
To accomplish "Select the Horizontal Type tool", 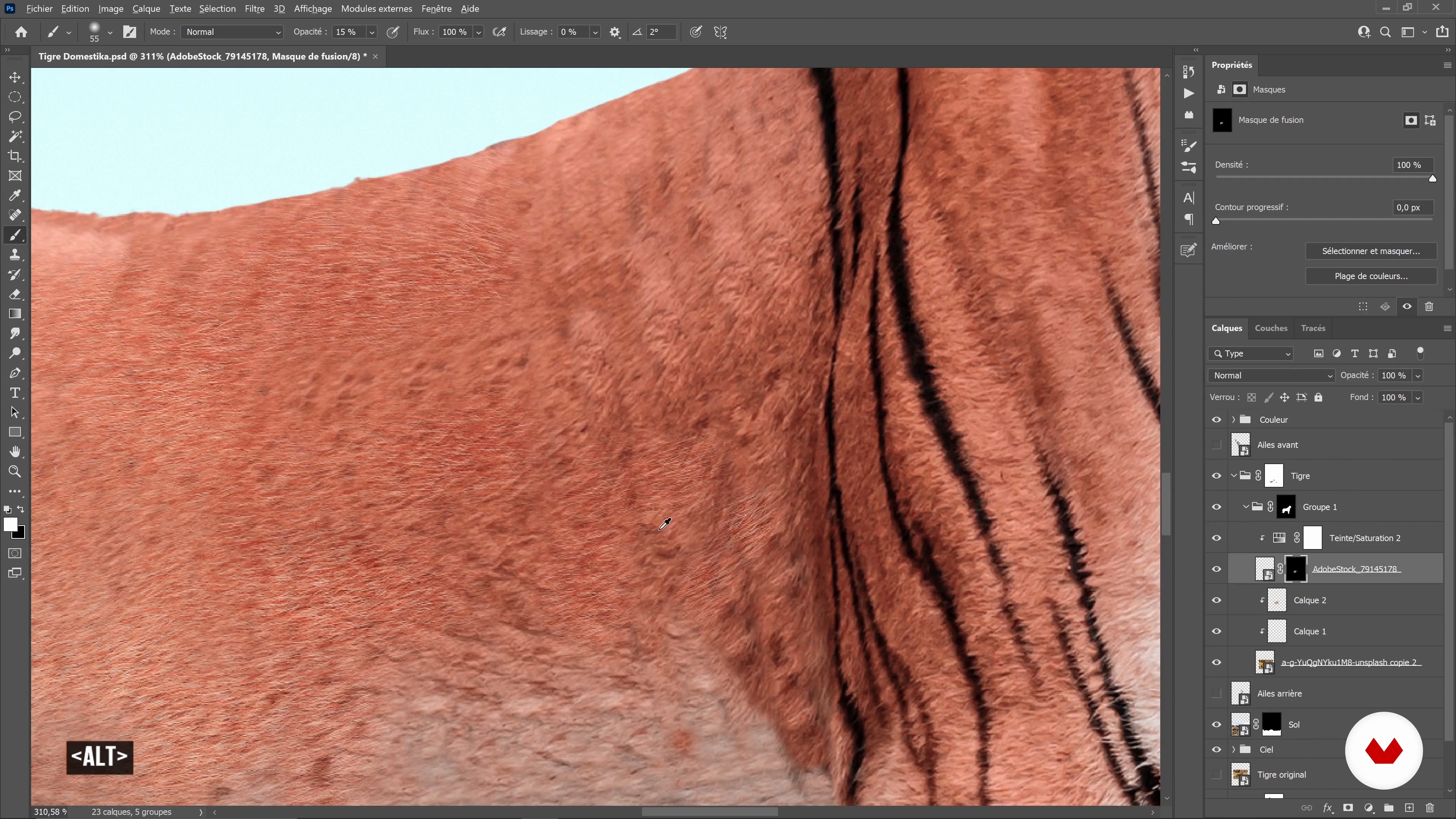I will click(15, 393).
